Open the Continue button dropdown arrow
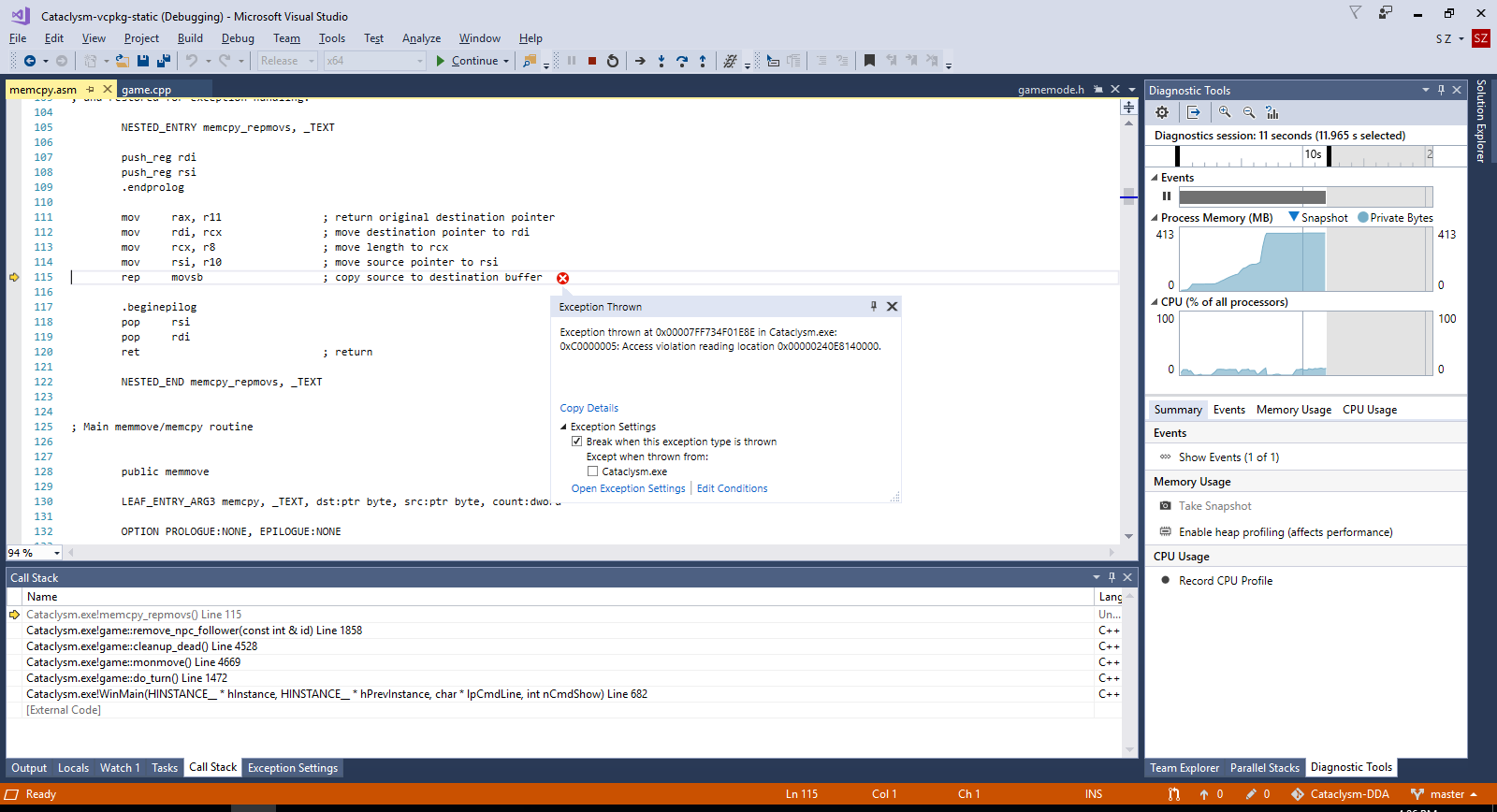Viewport: 1497px width, 812px height. pos(506,62)
